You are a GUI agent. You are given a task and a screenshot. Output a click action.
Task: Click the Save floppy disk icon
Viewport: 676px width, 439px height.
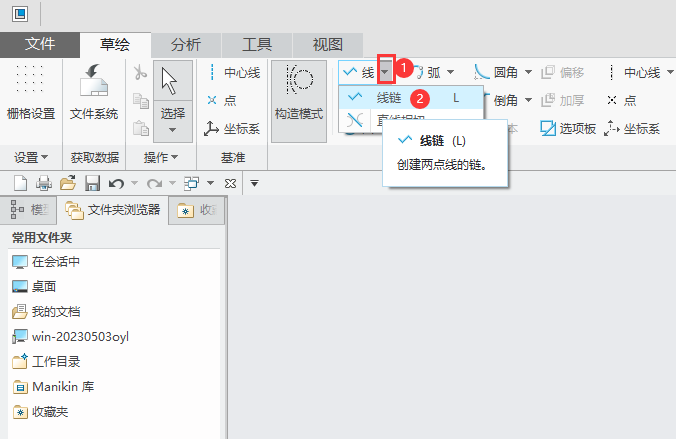coord(92,183)
